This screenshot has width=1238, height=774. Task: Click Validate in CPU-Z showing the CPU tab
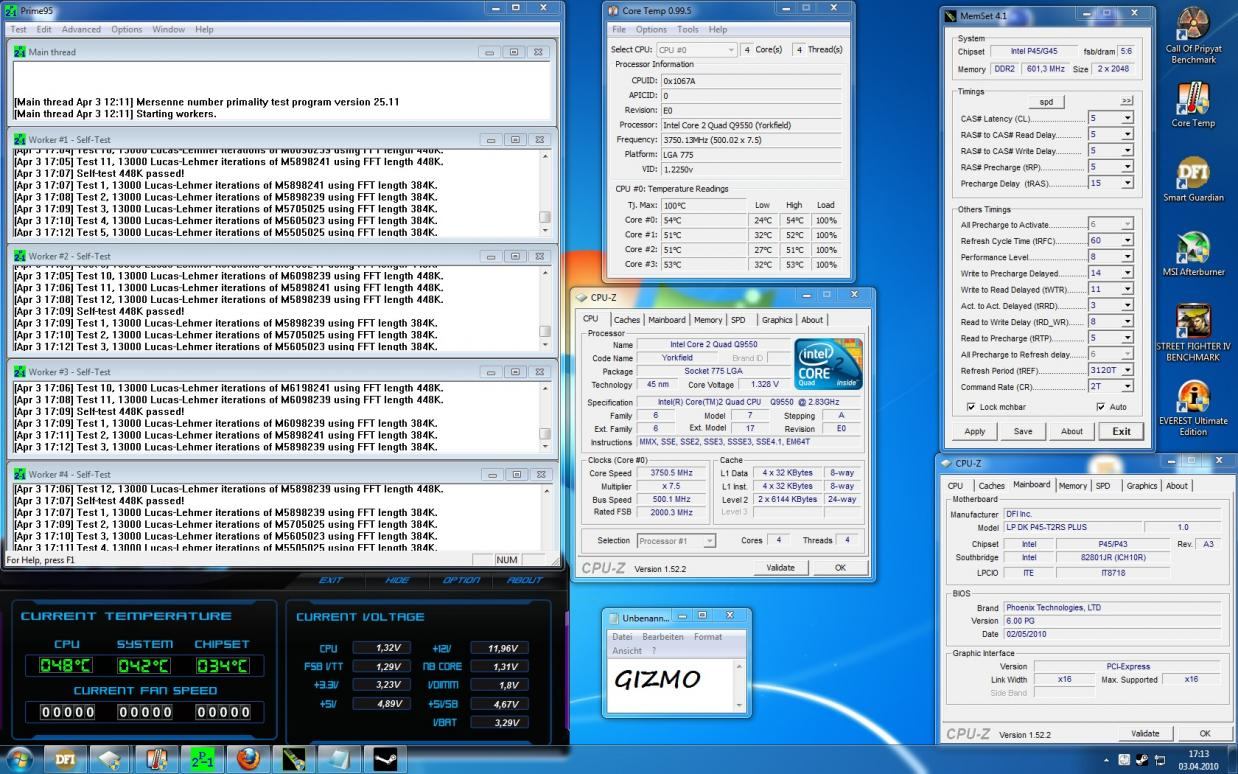(x=780, y=567)
